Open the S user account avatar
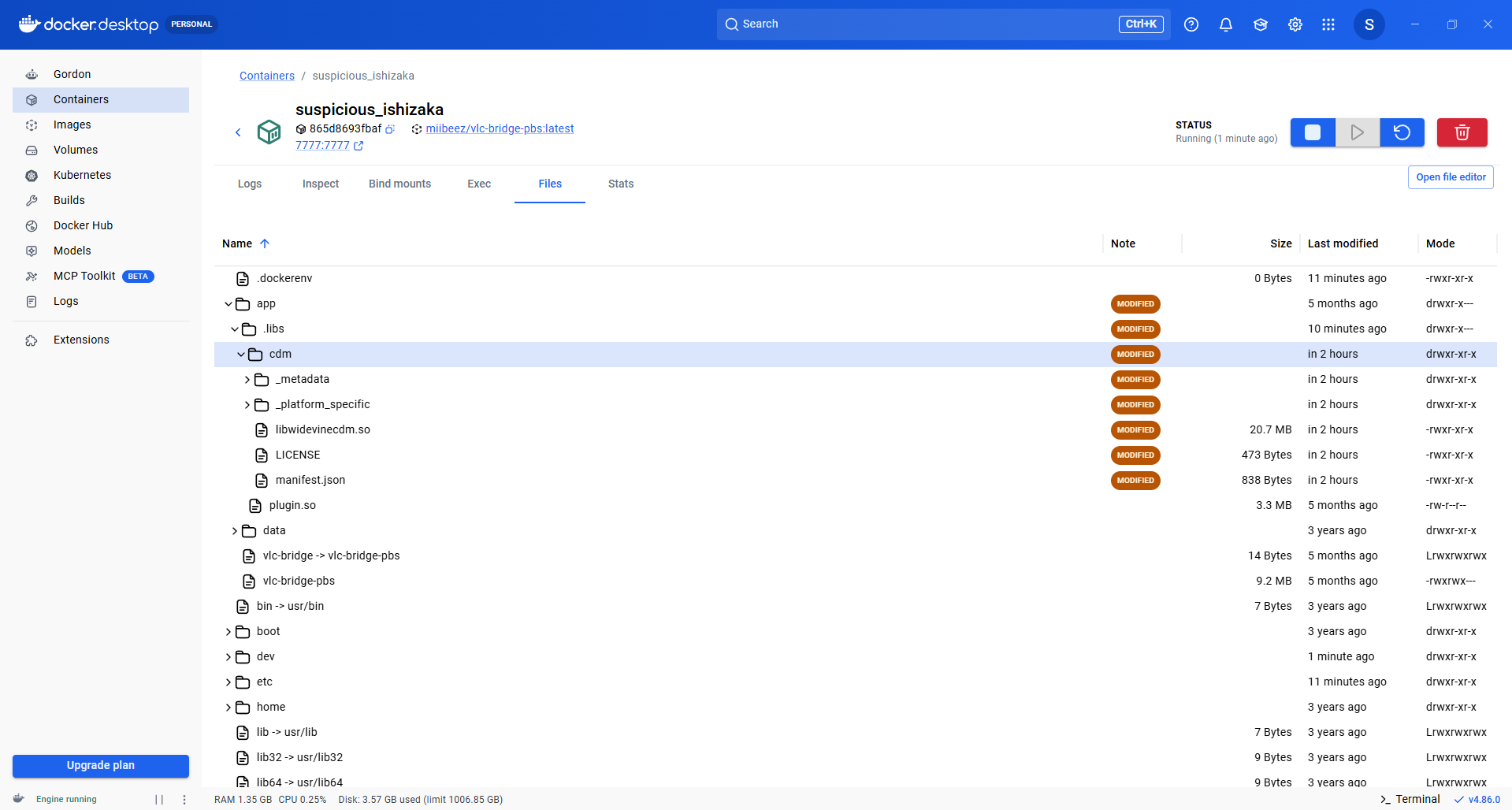Screen dimensions: 1512x810 (1369, 24)
